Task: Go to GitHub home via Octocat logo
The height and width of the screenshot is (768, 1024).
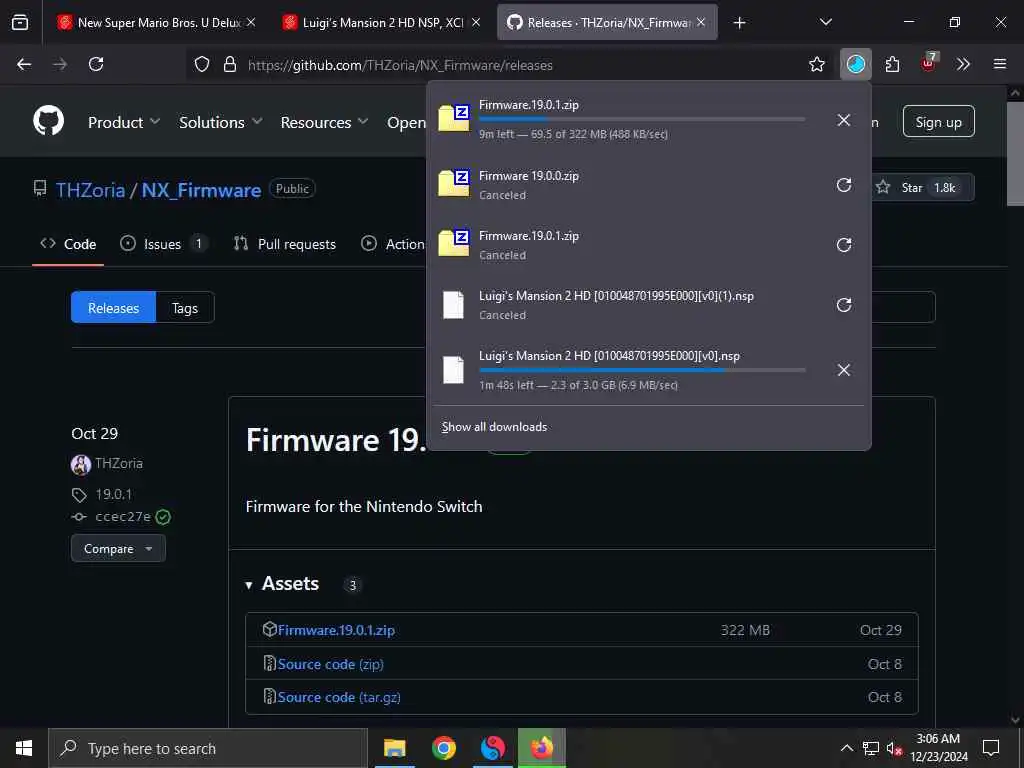Action: tap(49, 121)
